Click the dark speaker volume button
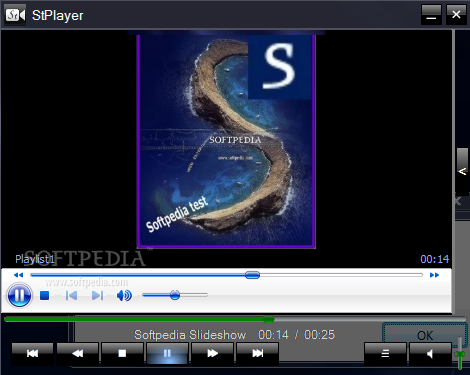The image size is (470, 375). point(430,353)
